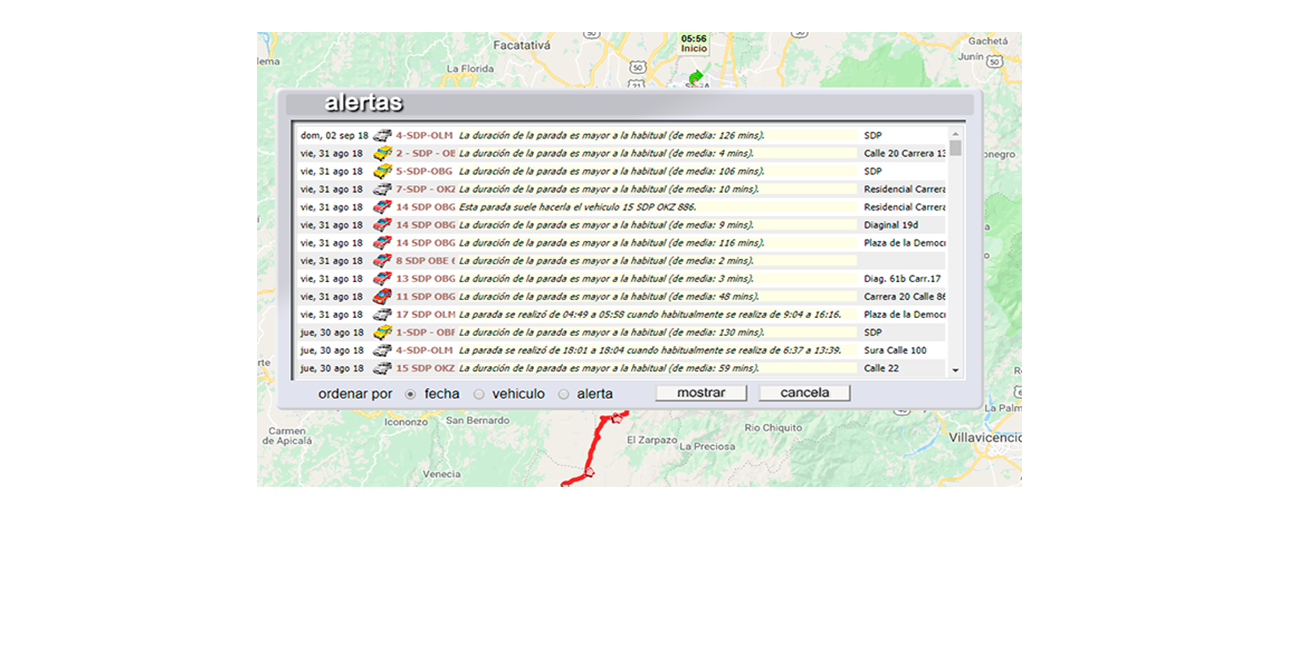Click green start arrow marker on map

coord(696,77)
